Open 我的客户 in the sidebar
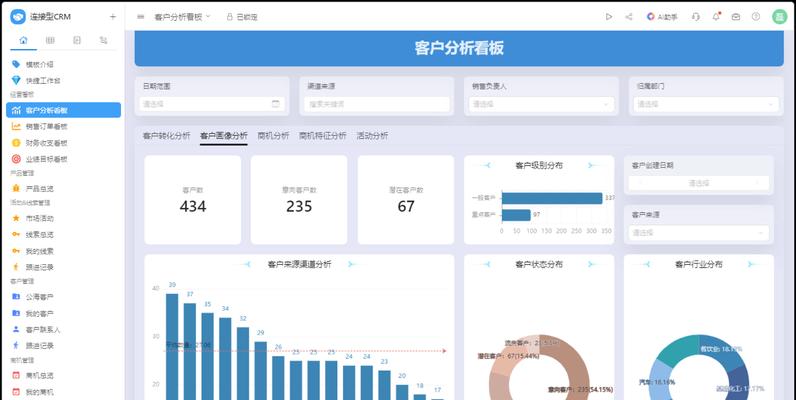The width and height of the screenshot is (796, 400). (x=63, y=313)
